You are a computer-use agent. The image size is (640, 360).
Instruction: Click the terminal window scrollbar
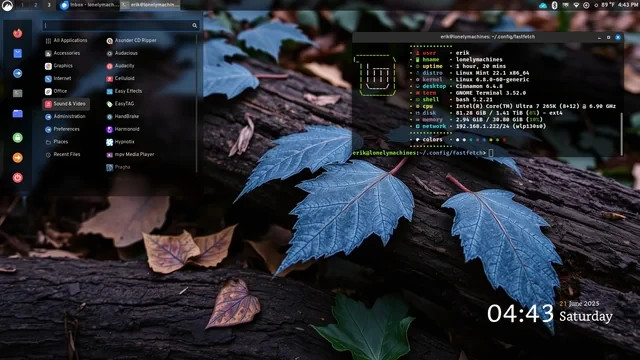[x=621, y=134]
